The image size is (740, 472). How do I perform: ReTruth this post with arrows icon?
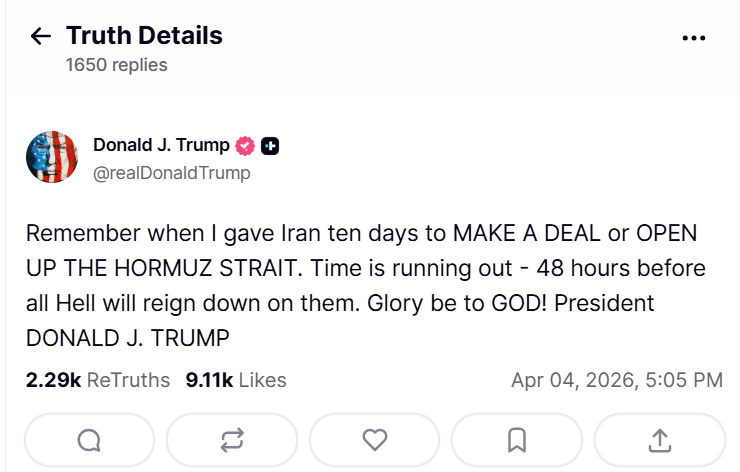pos(232,440)
